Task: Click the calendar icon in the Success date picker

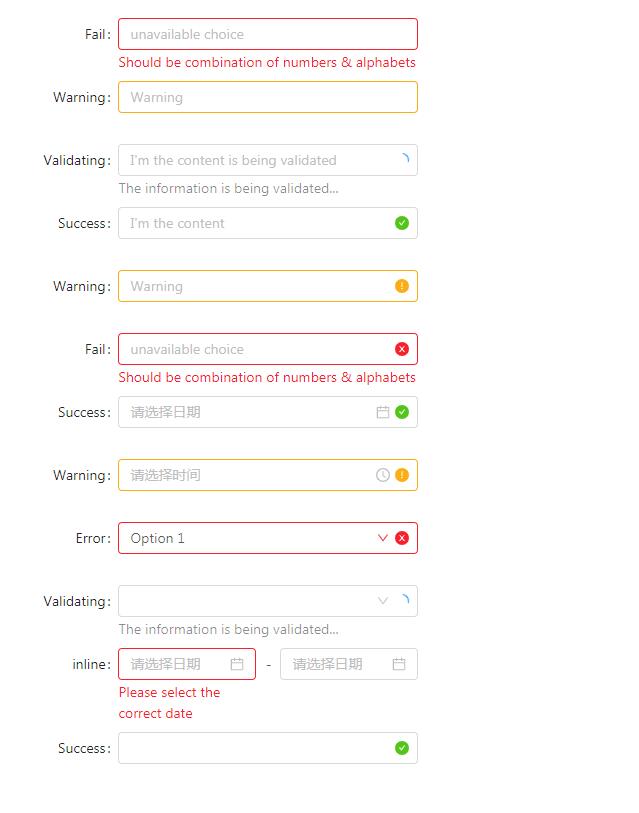Action: 381,412
